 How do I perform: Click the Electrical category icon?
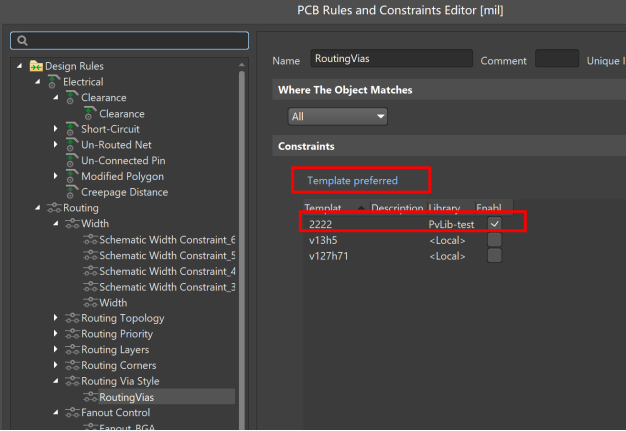pos(53,82)
